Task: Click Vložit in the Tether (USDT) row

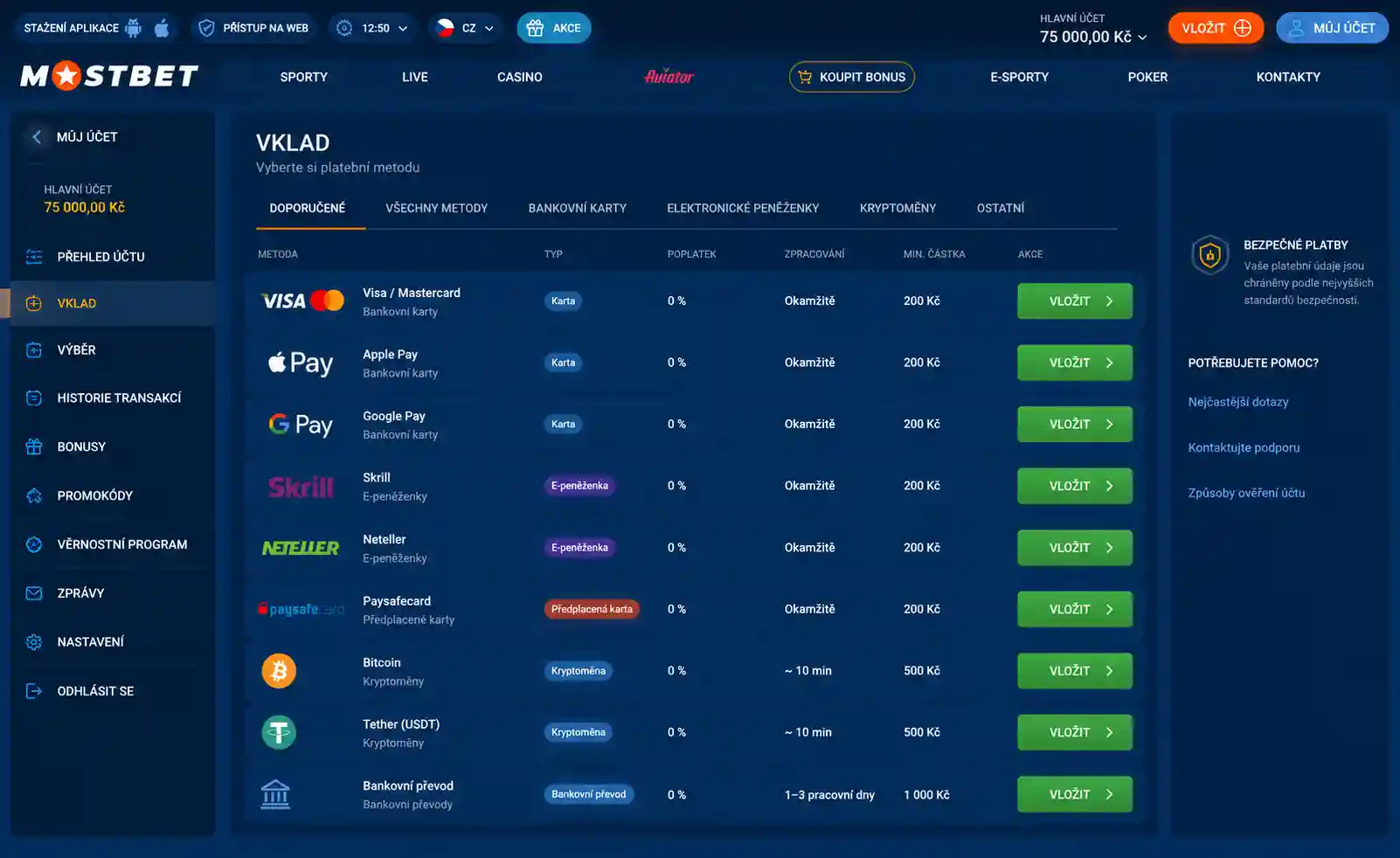Action: [x=1075, y=732]
